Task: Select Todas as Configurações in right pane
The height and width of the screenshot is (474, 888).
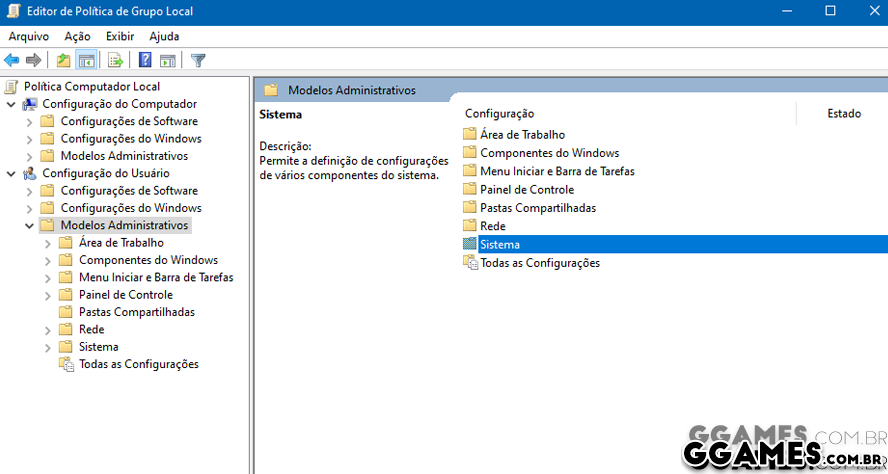Action: coord(539,263)
